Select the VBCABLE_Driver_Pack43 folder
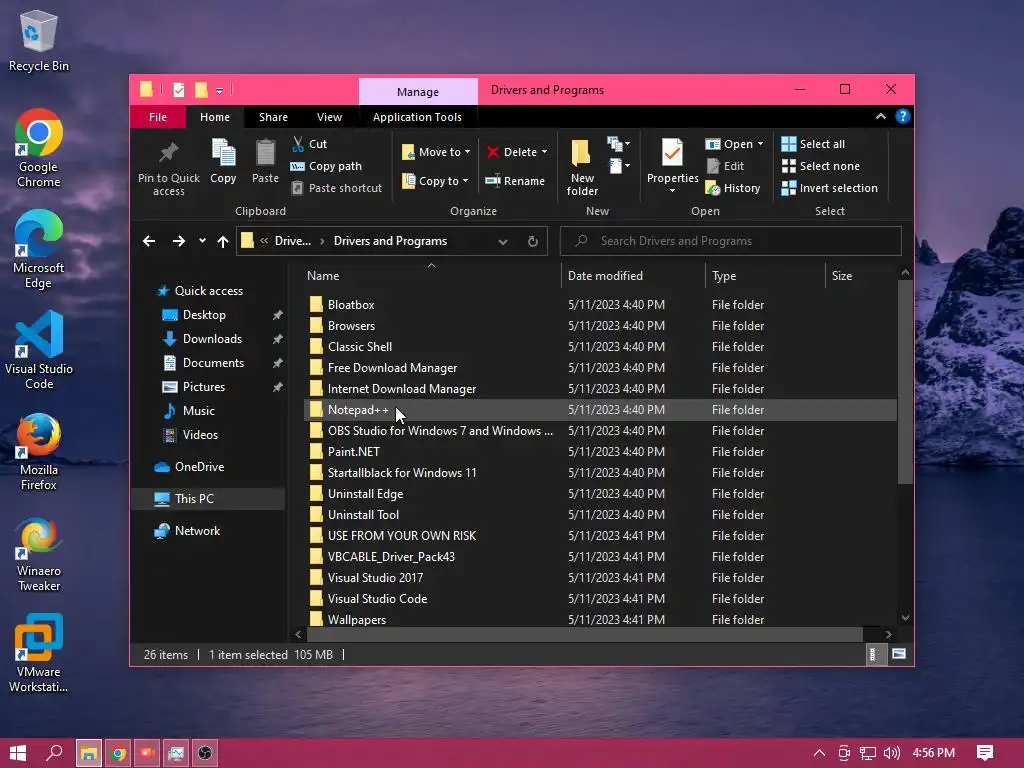This screenshot has height=768, width=1024. [600, 557]
